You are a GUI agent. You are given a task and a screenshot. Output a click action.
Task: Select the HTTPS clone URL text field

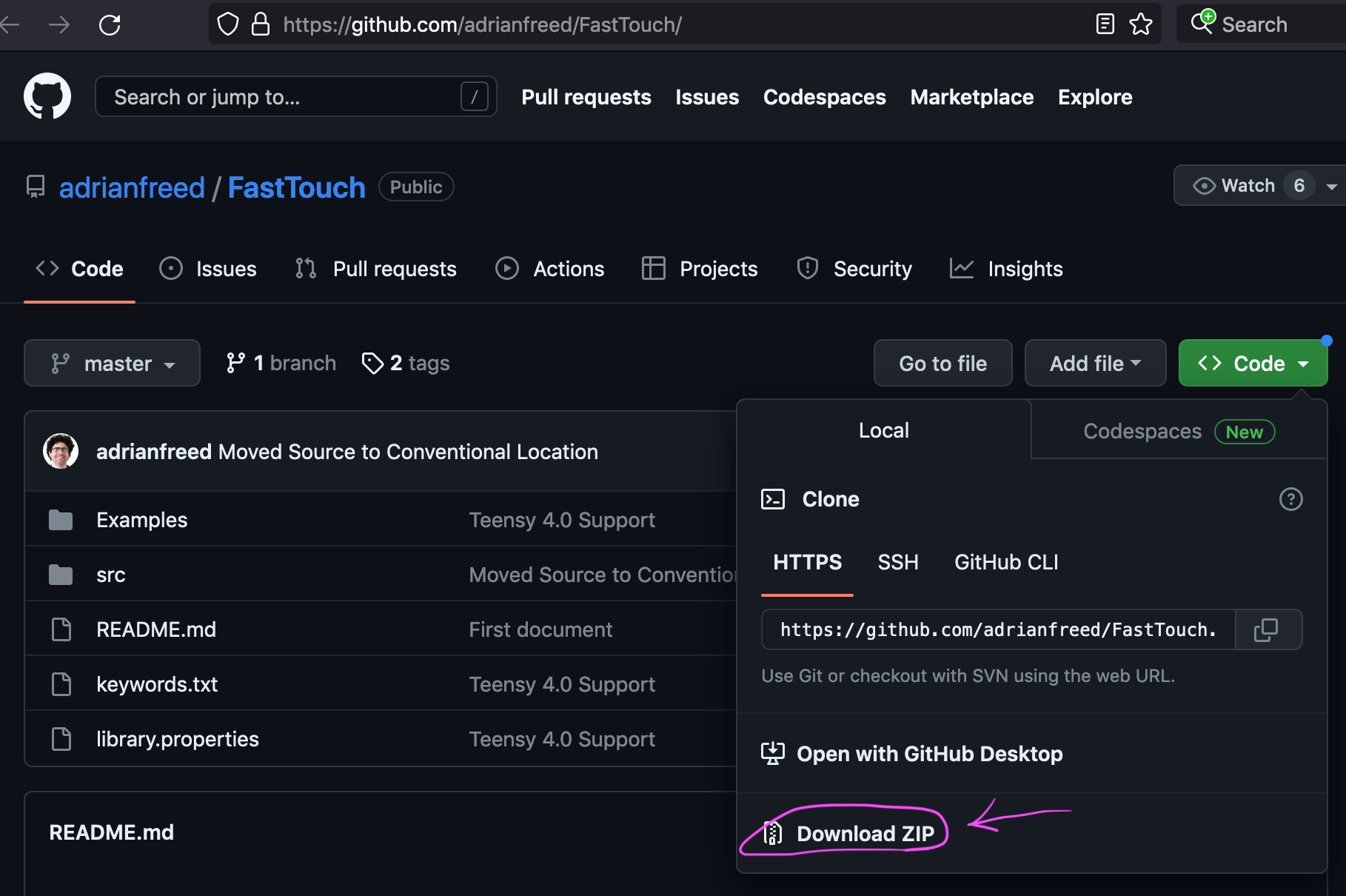[x=998, y=629]
